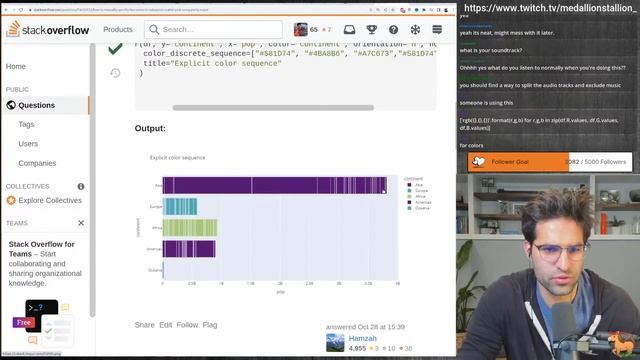This screenshot has height=360, width=640.
Task: Open the achievements trophy icon
Action: pyautogui.click(x=371, y=29)
